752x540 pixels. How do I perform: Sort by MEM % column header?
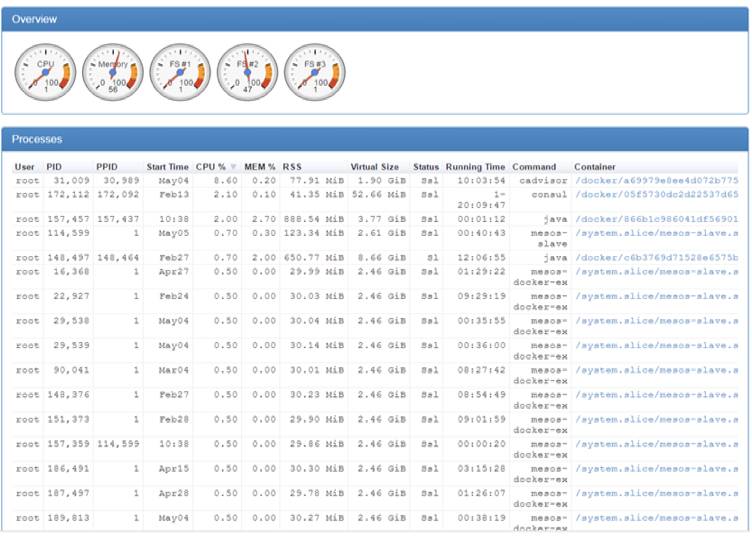click(260, 167)
